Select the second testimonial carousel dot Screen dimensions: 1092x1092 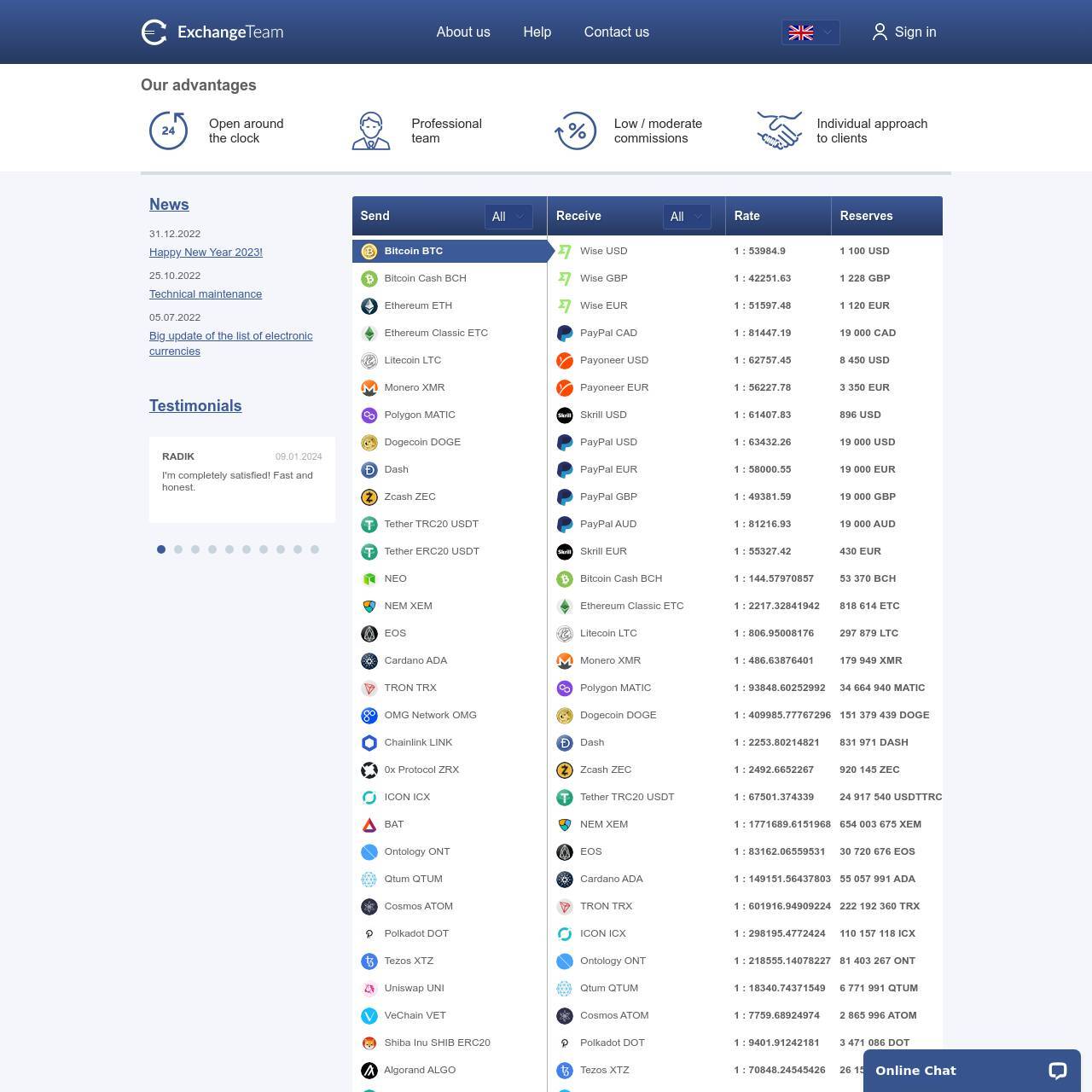pos(178,549)
